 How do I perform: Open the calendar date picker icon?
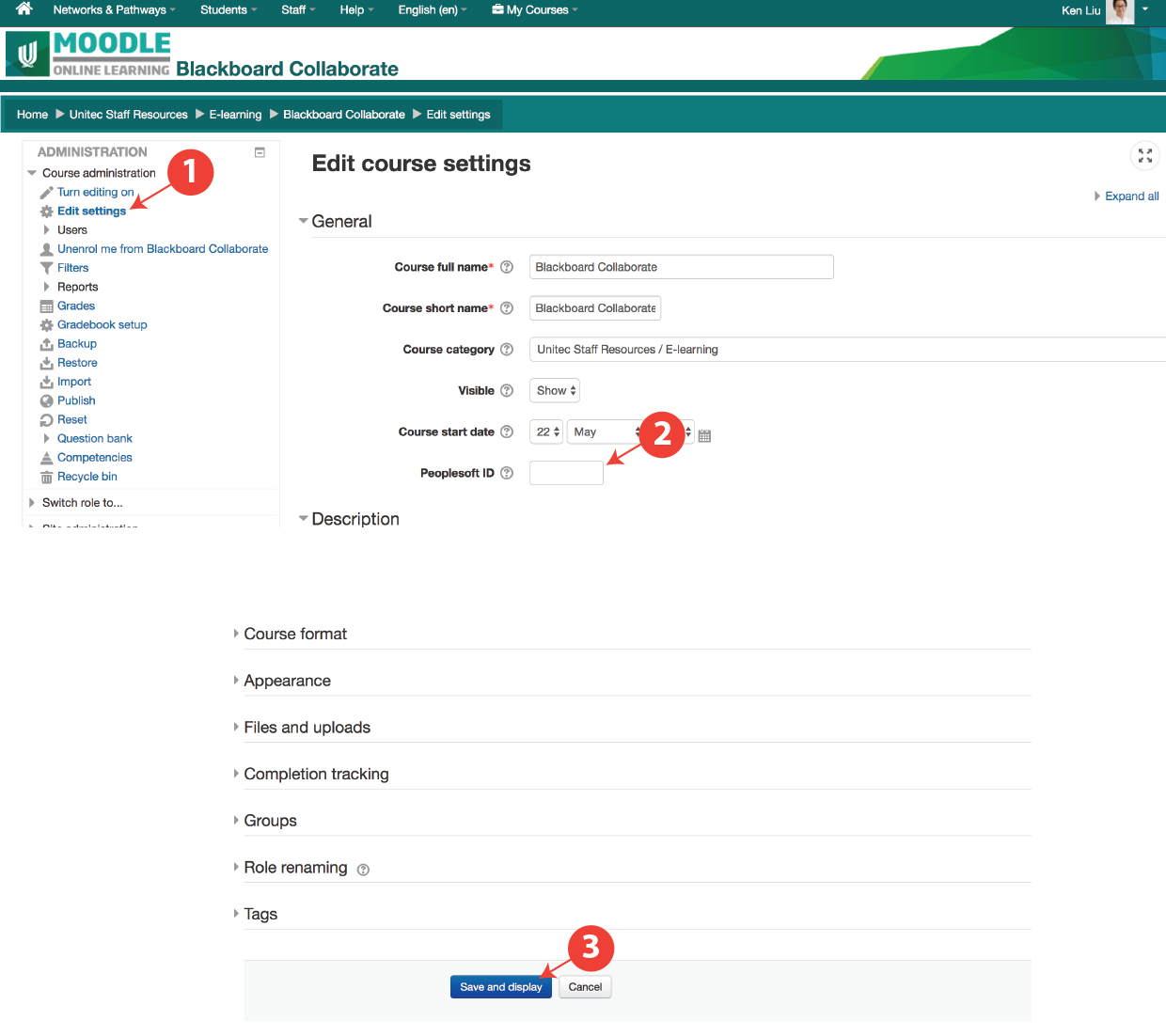pyautogui.click(x=704, y=435)
